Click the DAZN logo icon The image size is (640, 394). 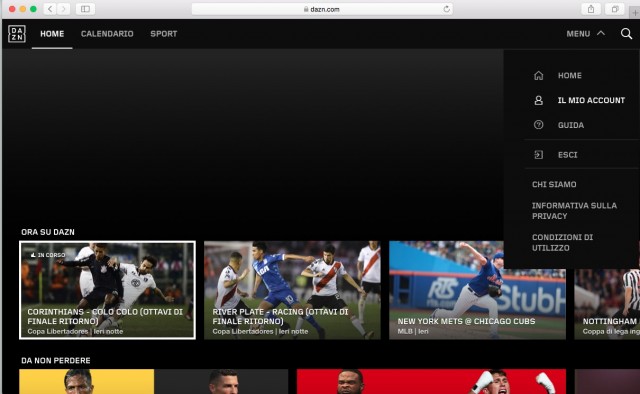coord(17,34)
